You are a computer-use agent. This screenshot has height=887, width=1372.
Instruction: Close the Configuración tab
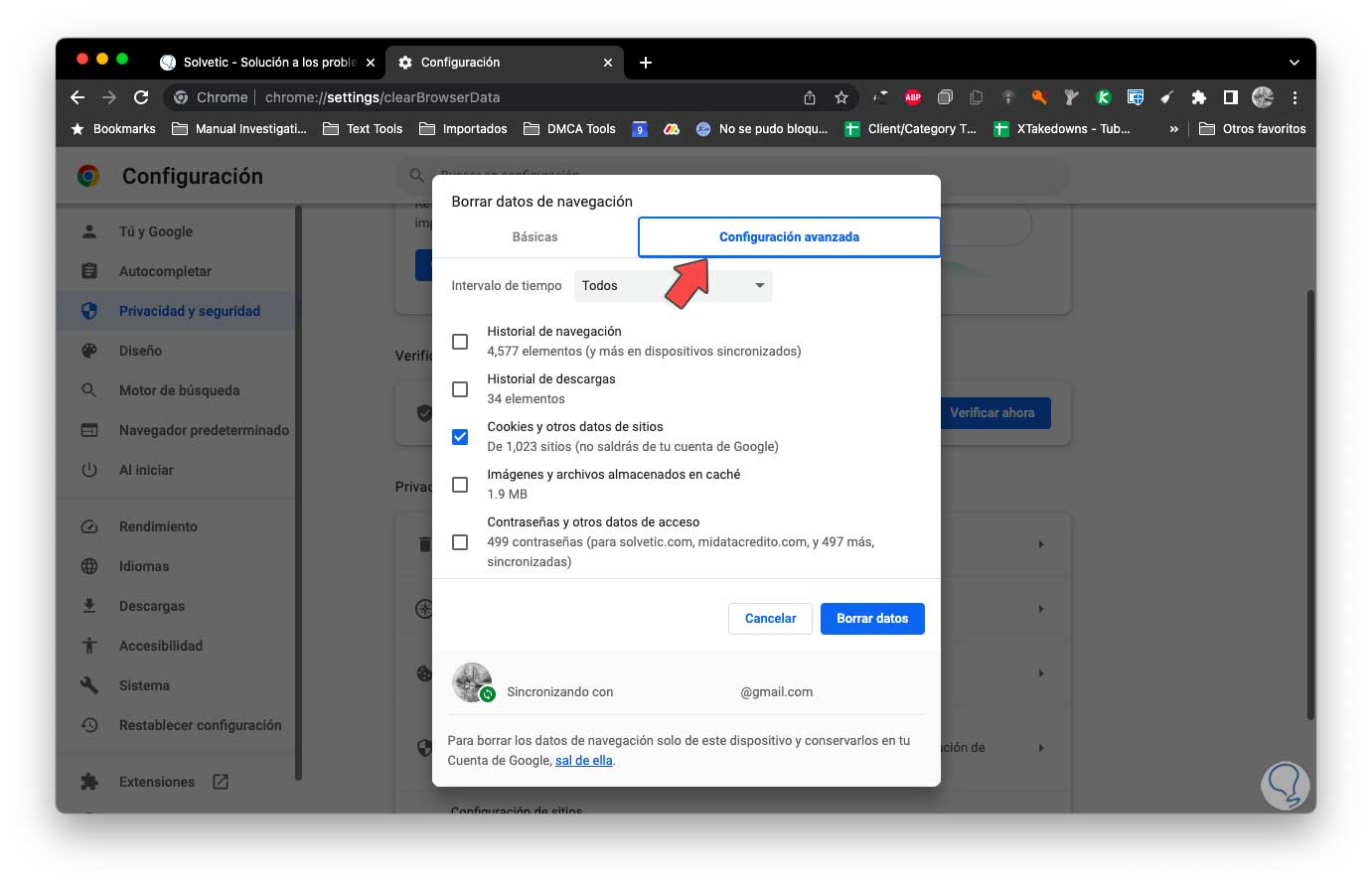point(608,63)
